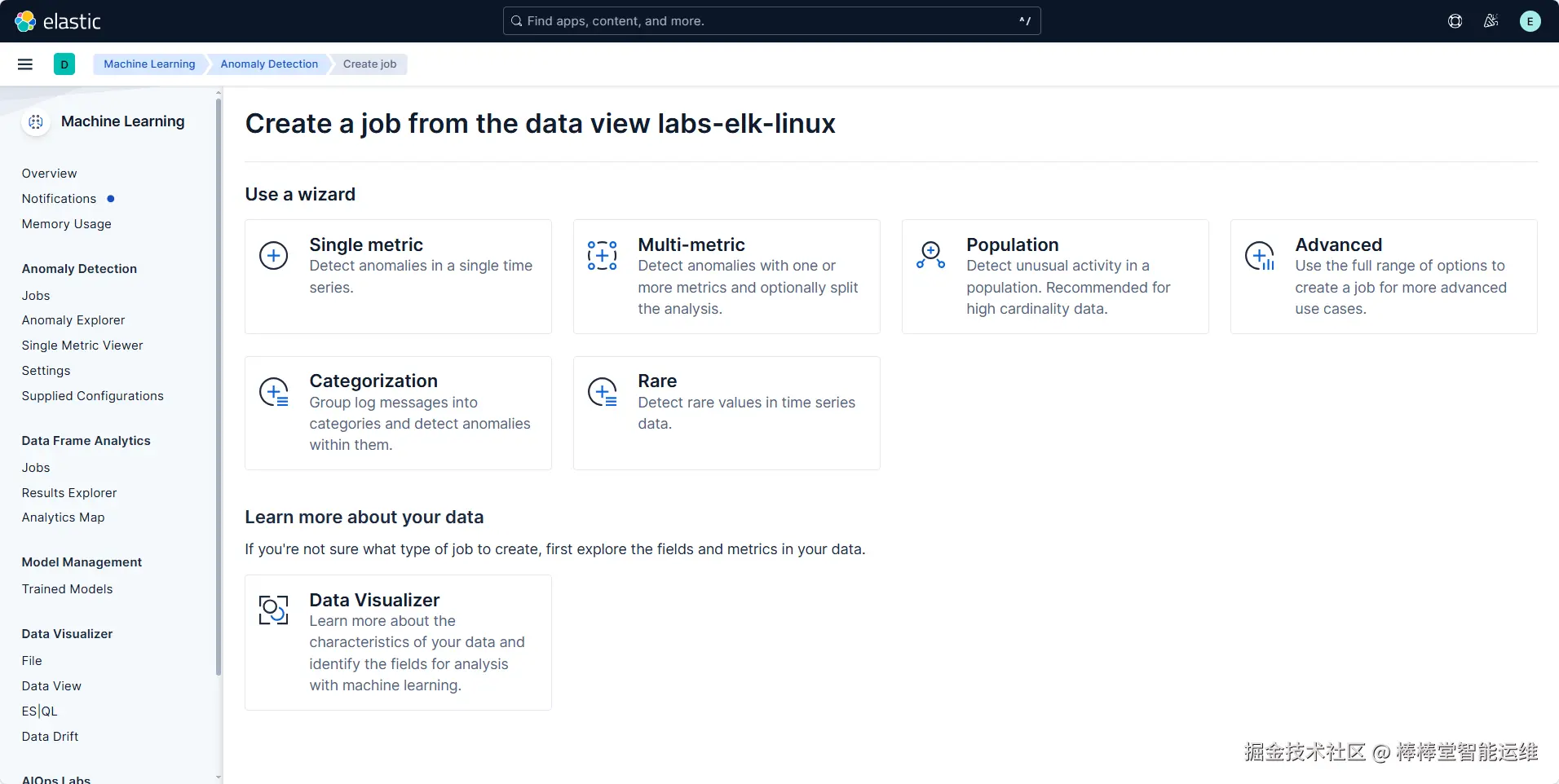The height and width of the screenshot is (784, 1559).
Task: Click the Categorization wizard icon
Action: click(274, 393)
